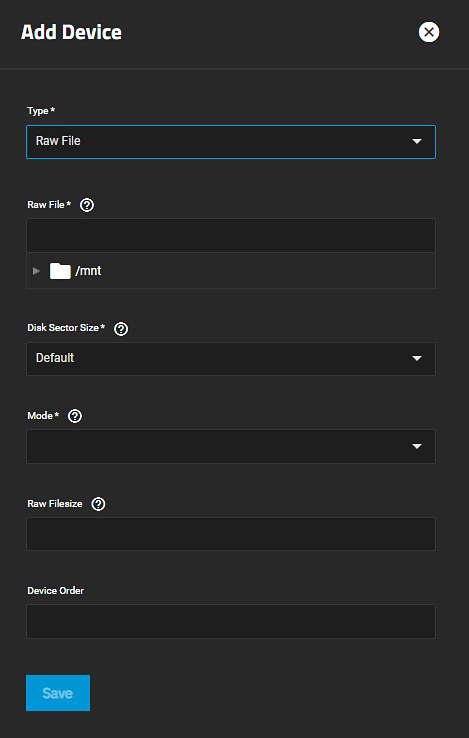Click the Add Device heading
Screen dimensions: 469x738
pyautogui.click(x=72, y=32)
